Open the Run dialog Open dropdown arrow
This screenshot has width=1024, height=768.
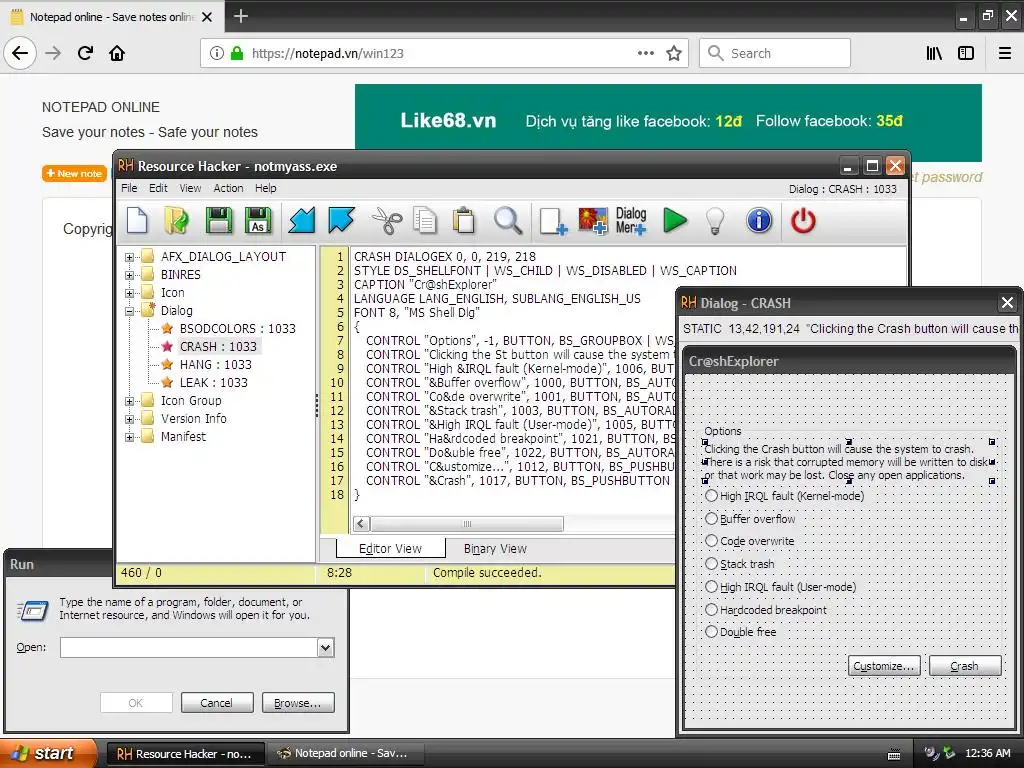point(325,647)
